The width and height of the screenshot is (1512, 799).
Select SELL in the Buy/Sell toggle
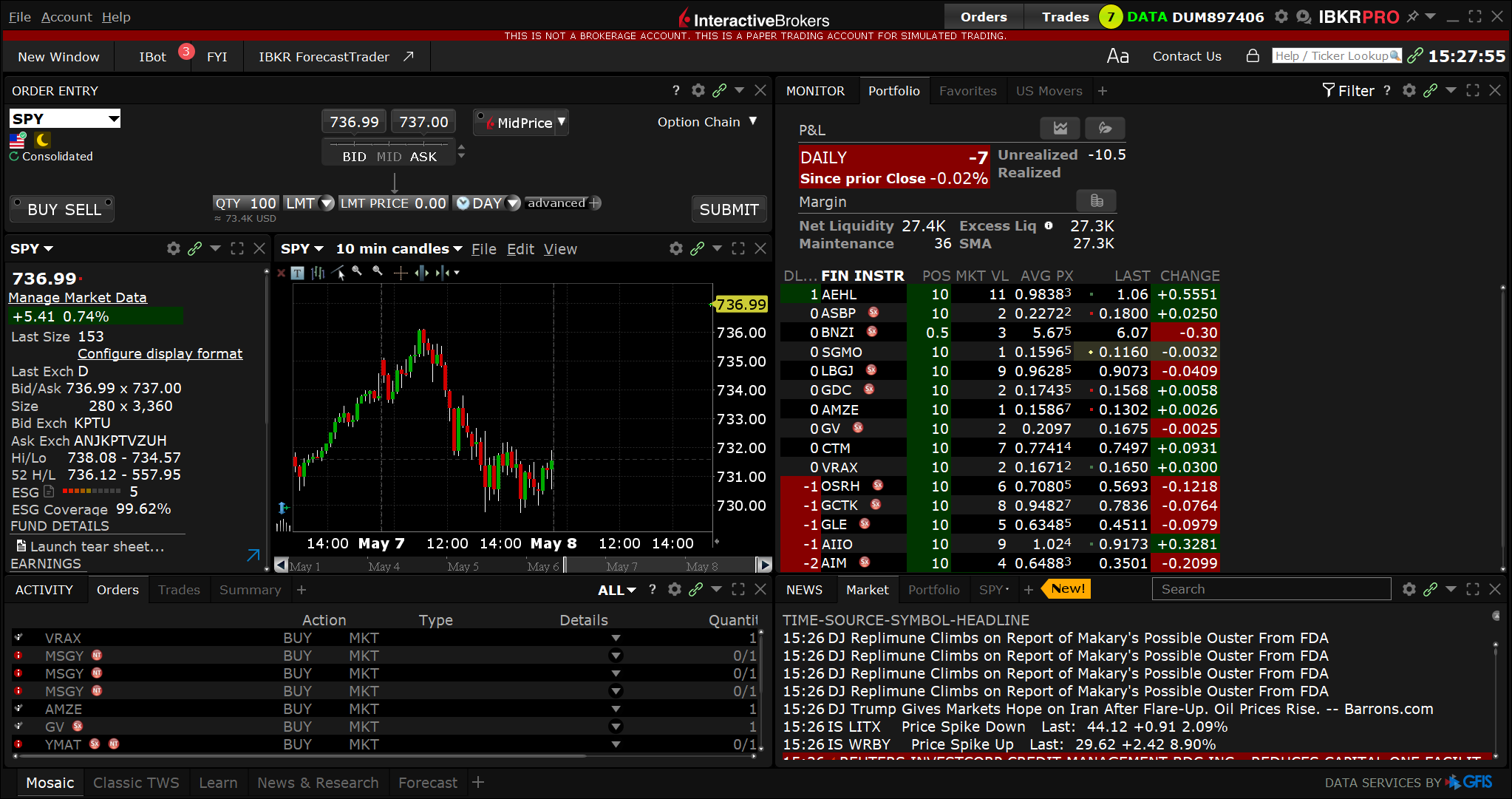(x=83, y=209)
